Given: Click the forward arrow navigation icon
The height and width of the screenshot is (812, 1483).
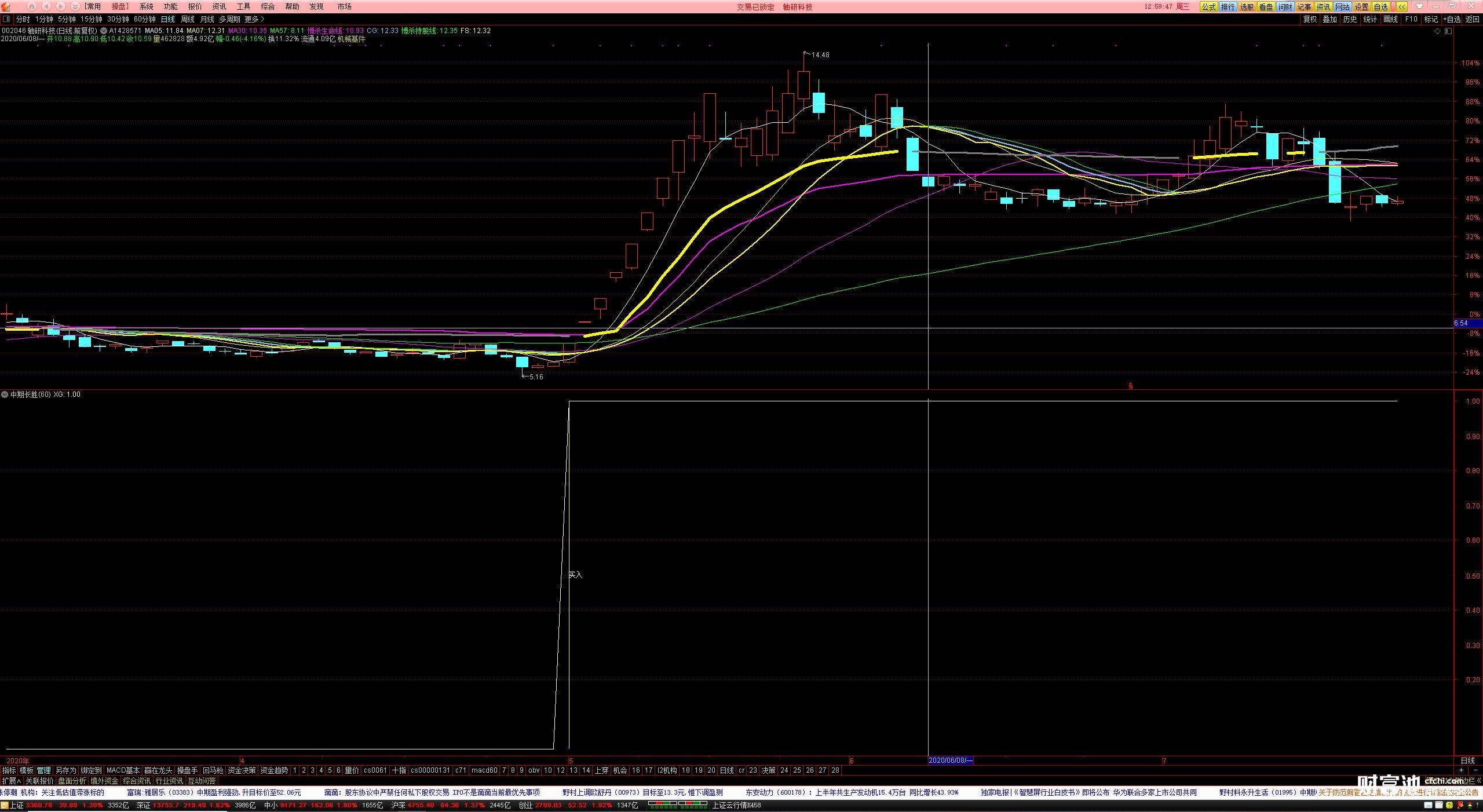Looking at the screenshot, I should [x=60, y=6].
